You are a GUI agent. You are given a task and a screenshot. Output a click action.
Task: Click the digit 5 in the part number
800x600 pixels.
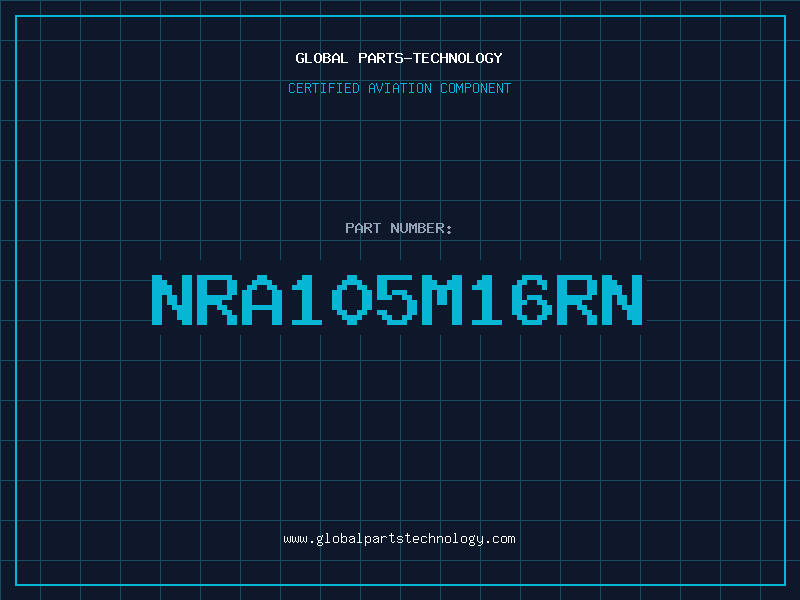[x=397, y=300]
